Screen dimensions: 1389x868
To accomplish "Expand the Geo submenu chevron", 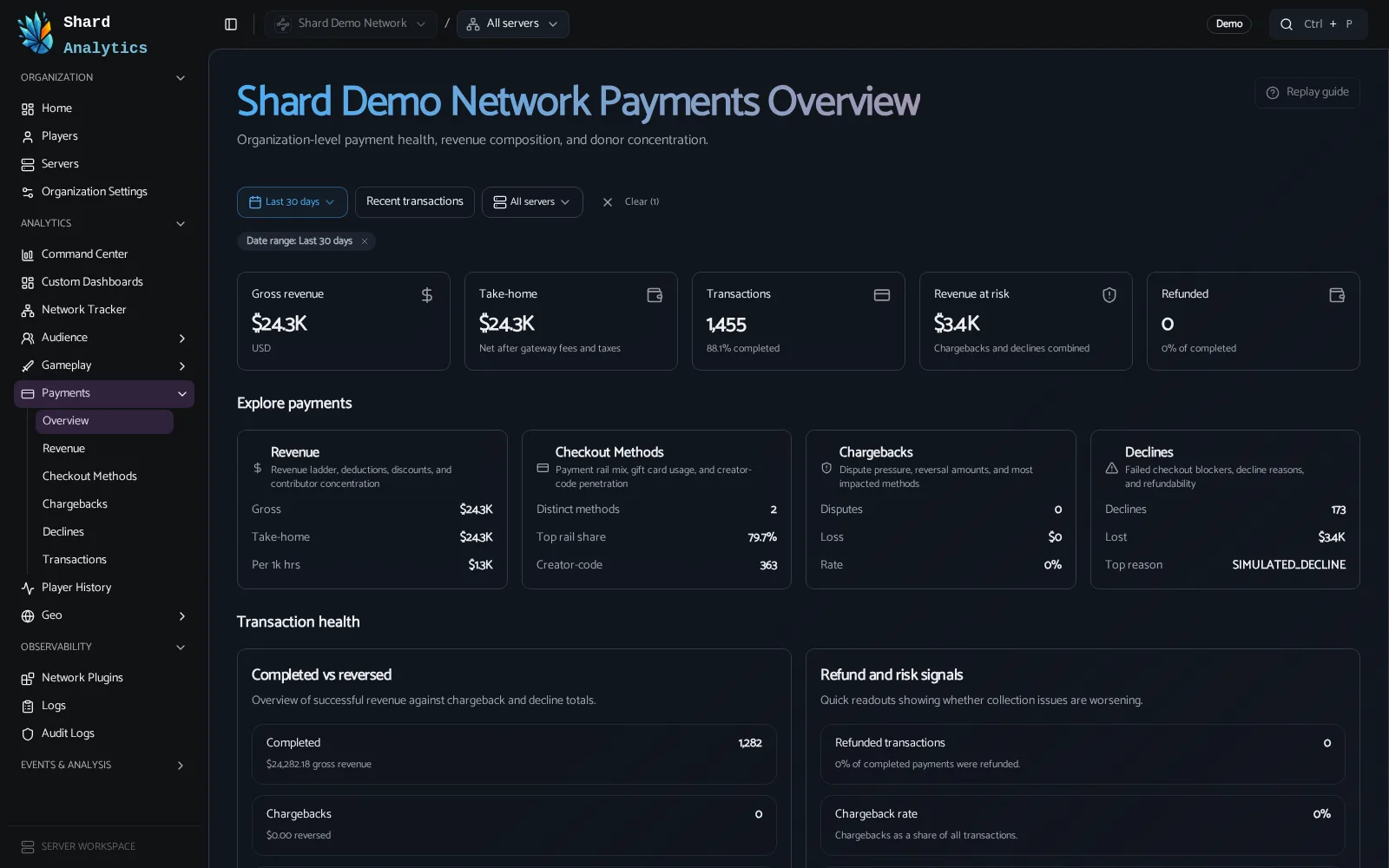I will [x=182, y=616].
